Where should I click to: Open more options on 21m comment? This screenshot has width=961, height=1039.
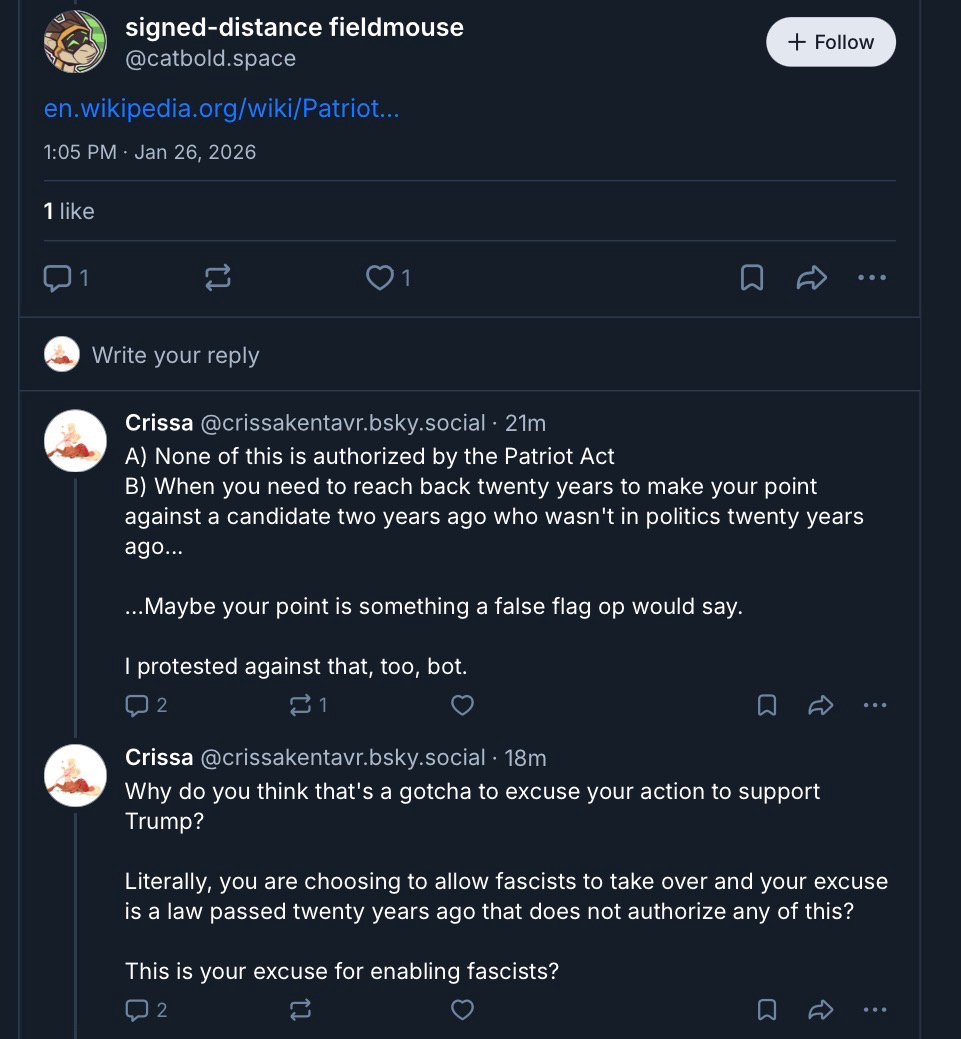pyautogui.click(x=874, y=705)
